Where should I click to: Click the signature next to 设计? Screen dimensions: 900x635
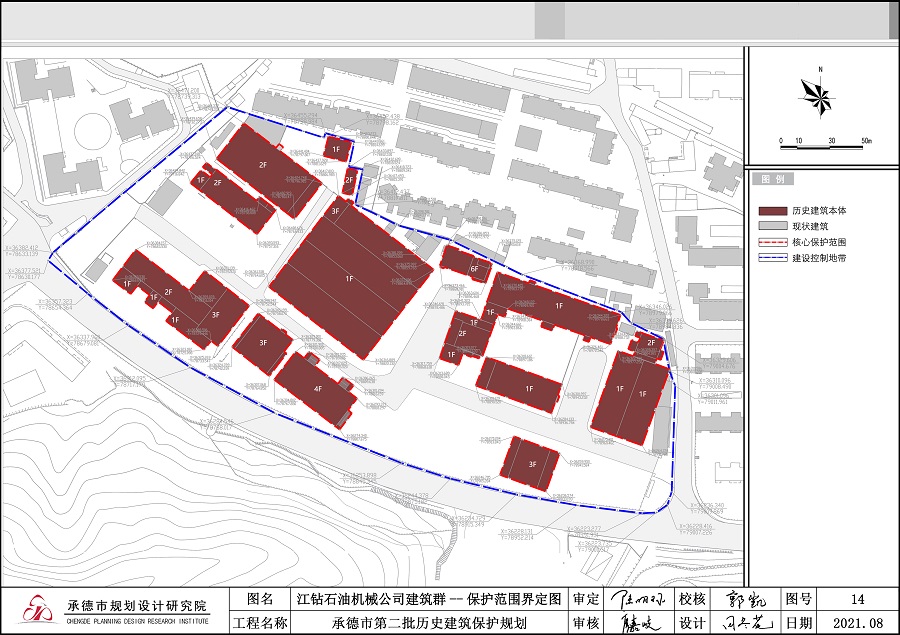click(x=743, y=623)
